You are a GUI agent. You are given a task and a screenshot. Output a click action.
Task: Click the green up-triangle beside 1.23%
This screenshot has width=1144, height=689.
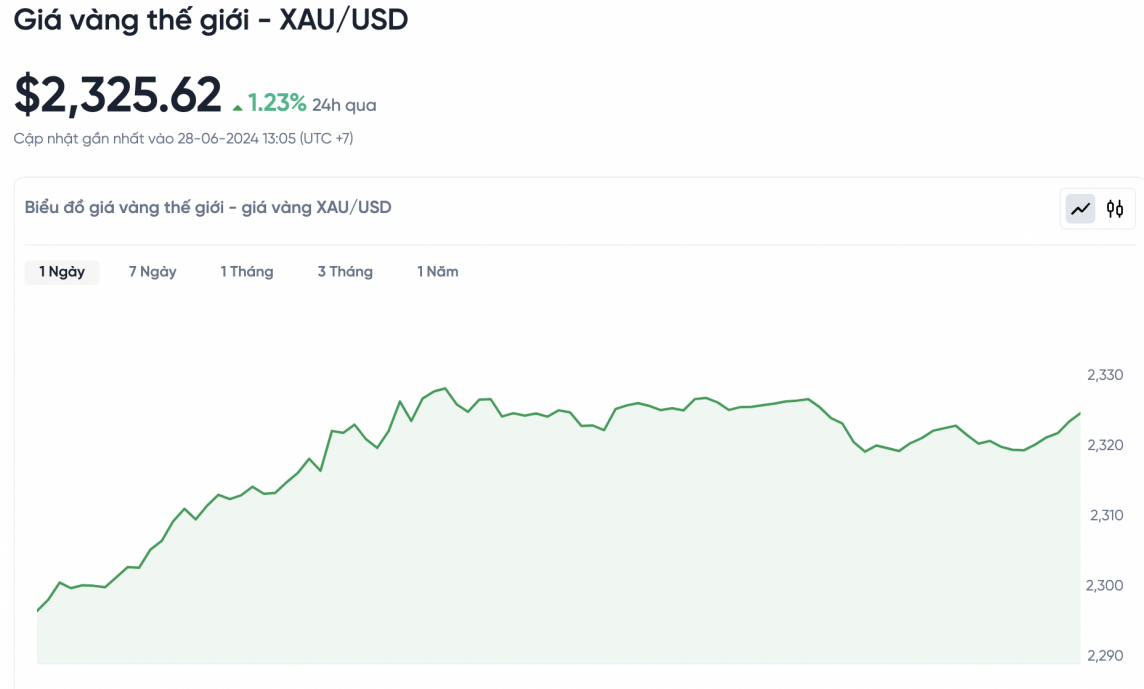coord(238,107)
